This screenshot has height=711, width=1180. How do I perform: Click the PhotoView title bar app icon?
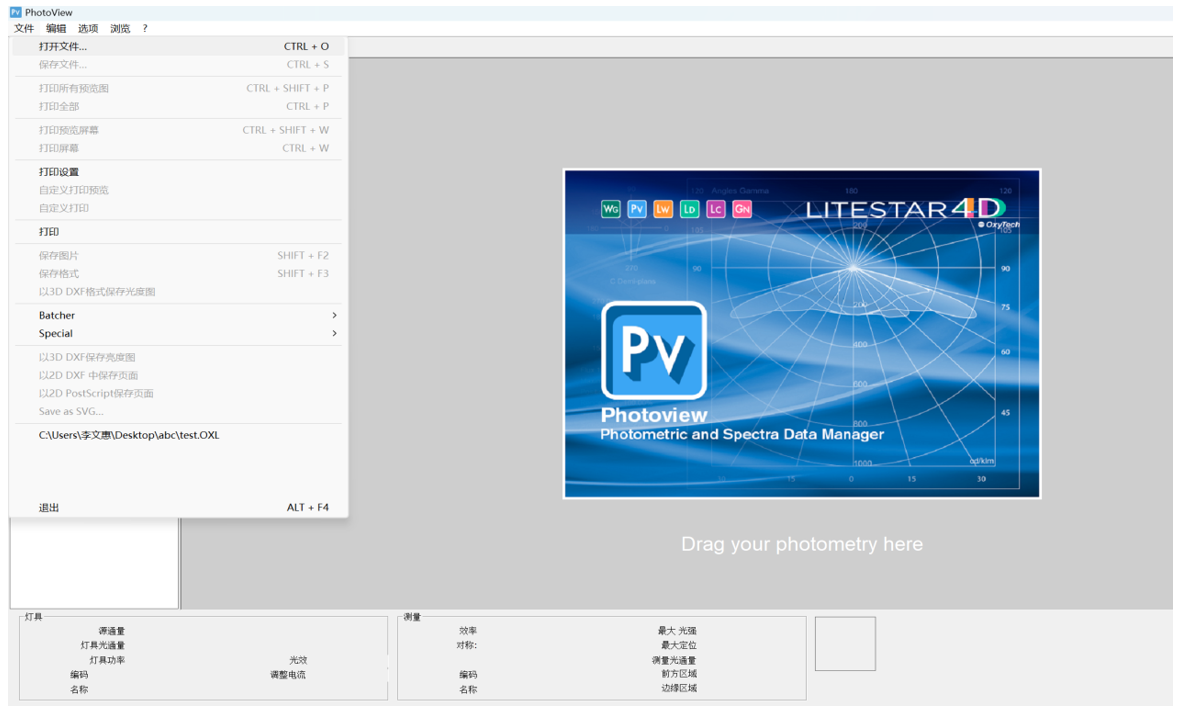tap(15, 12)
